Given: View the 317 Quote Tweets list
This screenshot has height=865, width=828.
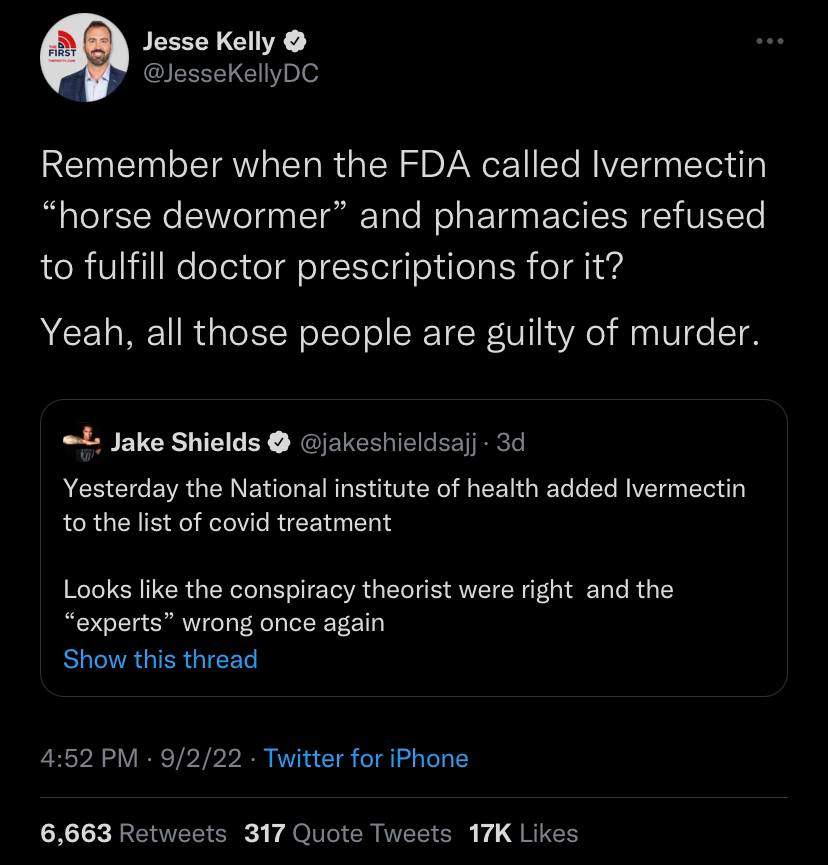Looking at the screenshot, I should tap(348, 833).
